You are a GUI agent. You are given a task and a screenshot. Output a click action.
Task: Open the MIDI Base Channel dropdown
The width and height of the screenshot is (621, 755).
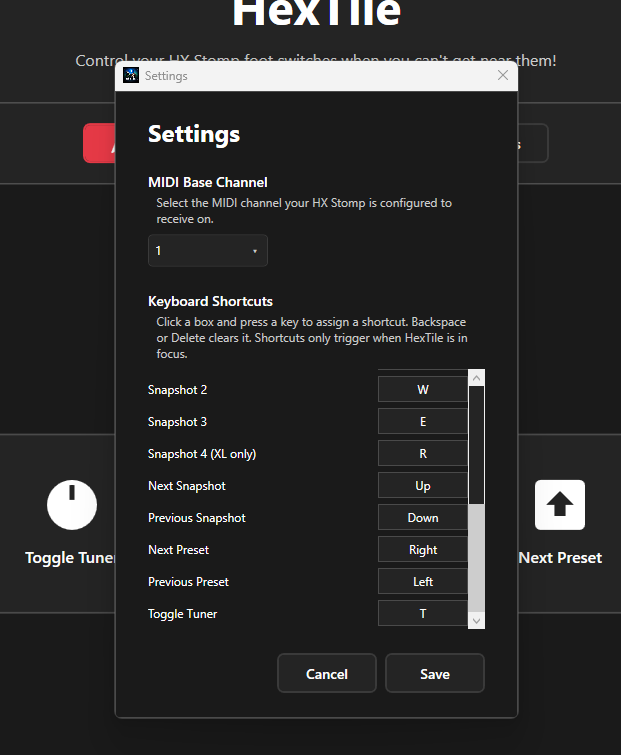(x=208, y=250)
